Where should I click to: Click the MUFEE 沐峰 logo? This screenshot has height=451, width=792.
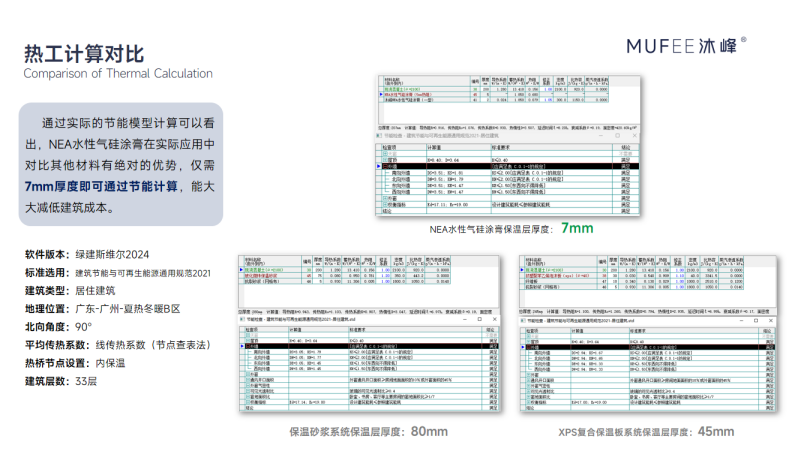point(686,46)
